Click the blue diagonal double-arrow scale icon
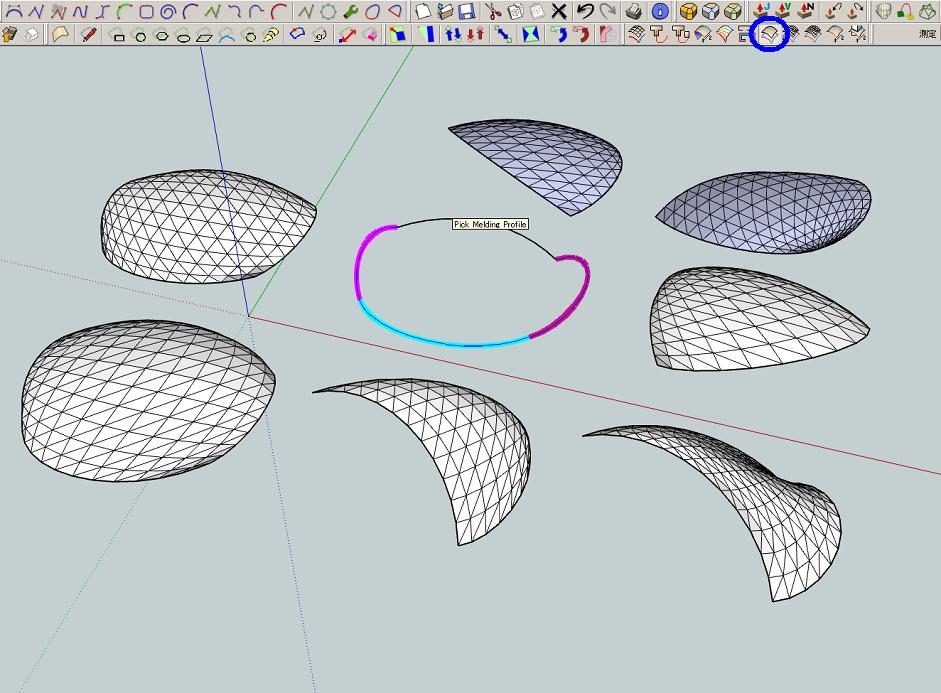 pyautogui.click(x=503, y=34)
